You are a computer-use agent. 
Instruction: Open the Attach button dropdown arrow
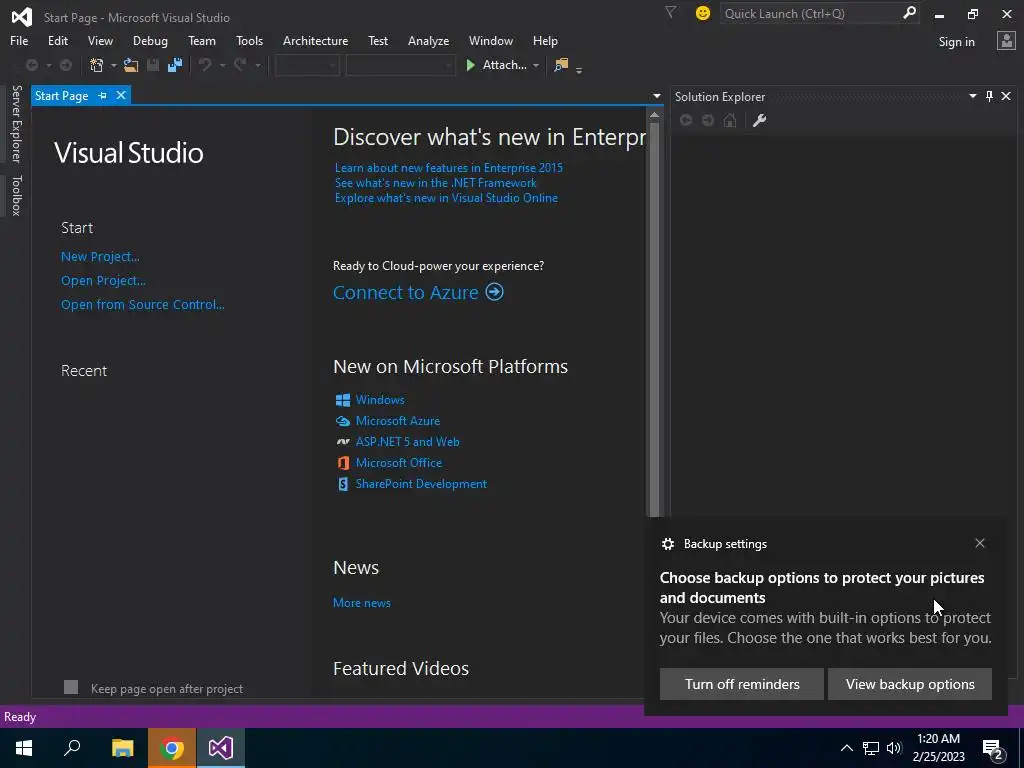536,65
